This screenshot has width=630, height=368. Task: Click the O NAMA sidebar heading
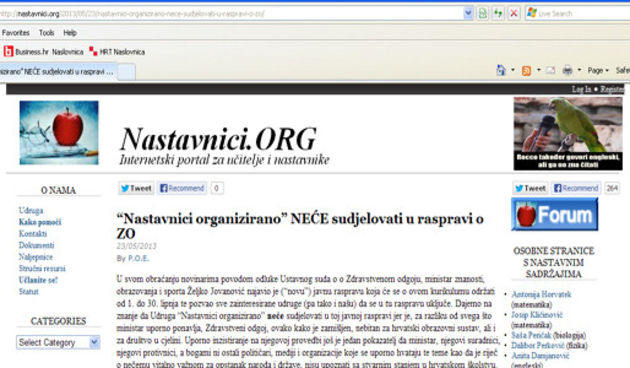pyautogui.click(x=58, y=190)
